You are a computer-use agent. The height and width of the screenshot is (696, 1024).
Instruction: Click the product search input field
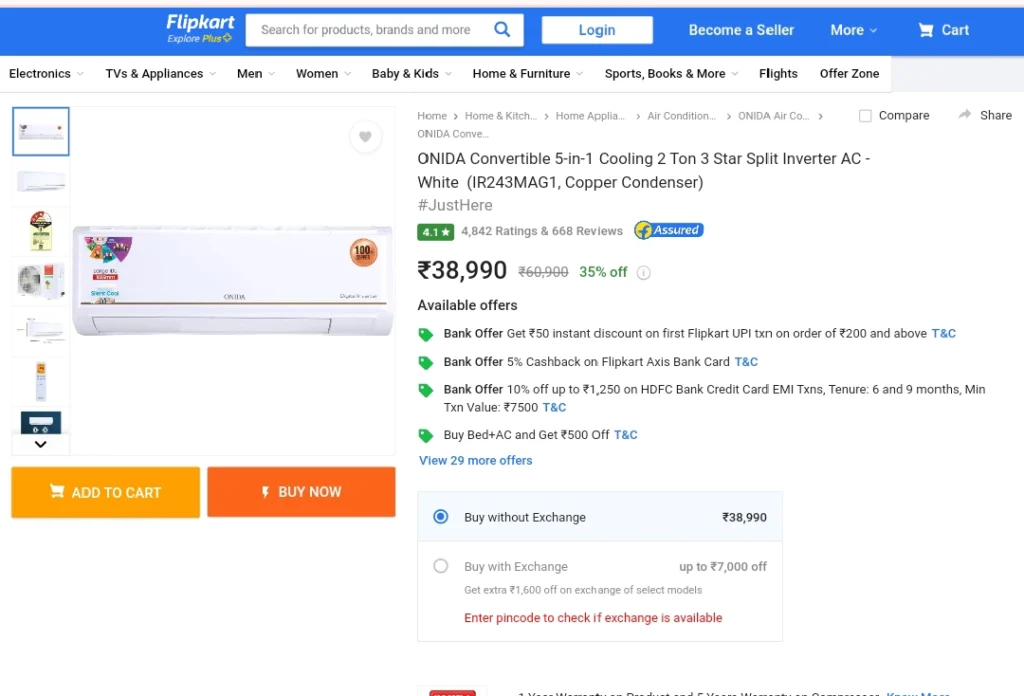point(370,29)
